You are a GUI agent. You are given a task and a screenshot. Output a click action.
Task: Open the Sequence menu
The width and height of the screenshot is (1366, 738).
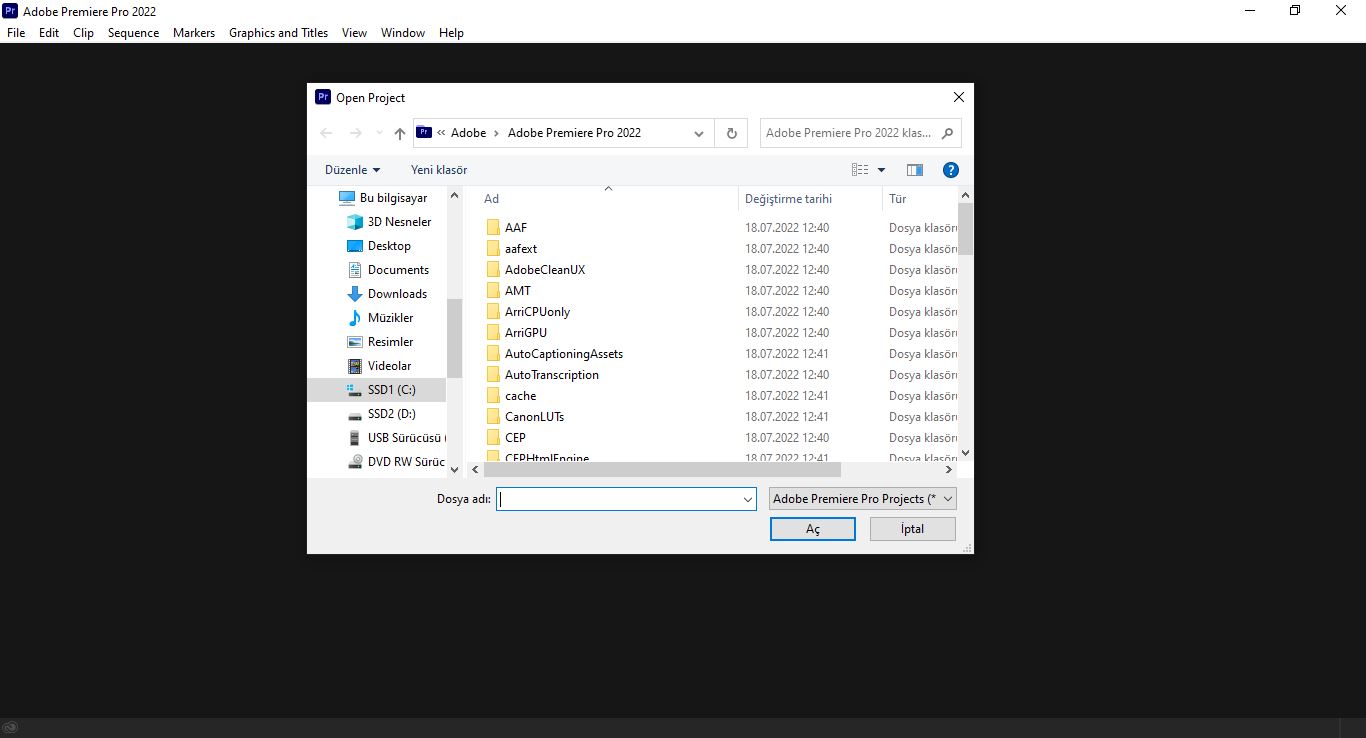click(134, 33)
